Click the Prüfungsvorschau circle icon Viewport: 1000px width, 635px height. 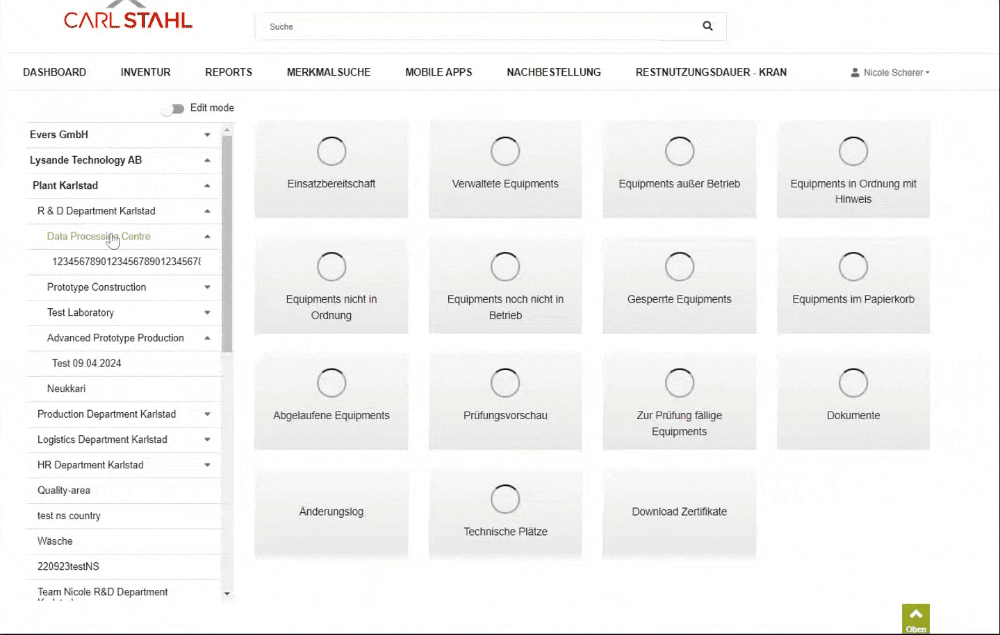[x=505, y=382]
